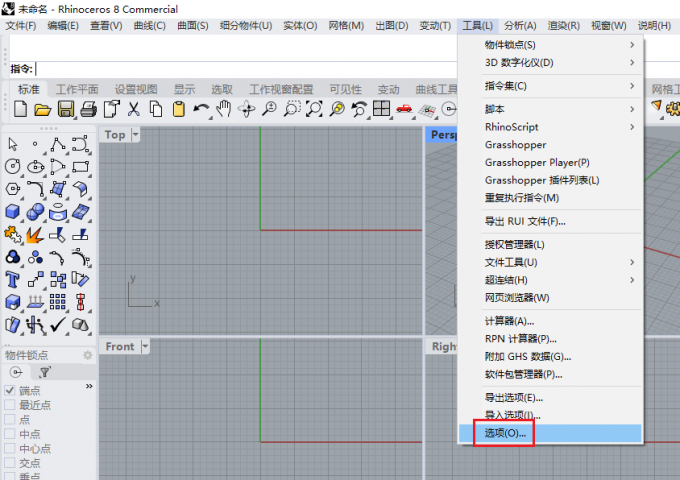Launch Grasshopper from the menu
This screenshot has height=480, width=680.
[x=550, y=145]
